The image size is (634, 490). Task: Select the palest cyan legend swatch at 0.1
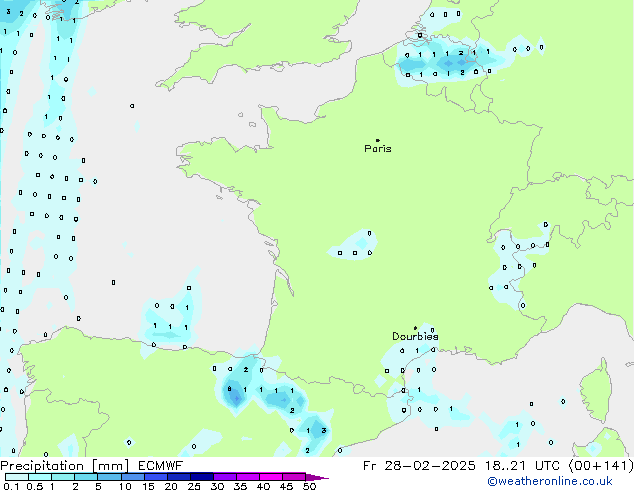coord(17,477)
